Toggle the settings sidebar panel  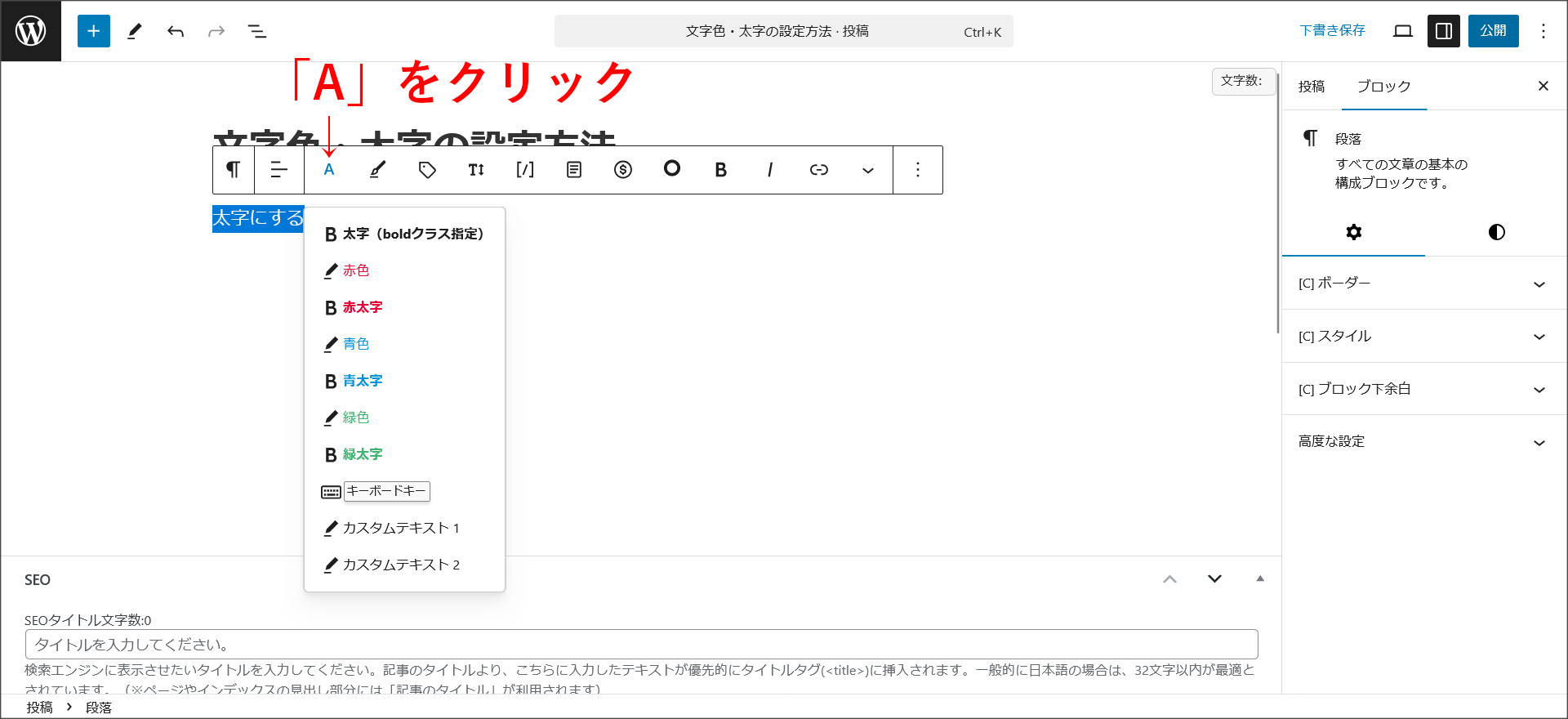point(1444,31)
